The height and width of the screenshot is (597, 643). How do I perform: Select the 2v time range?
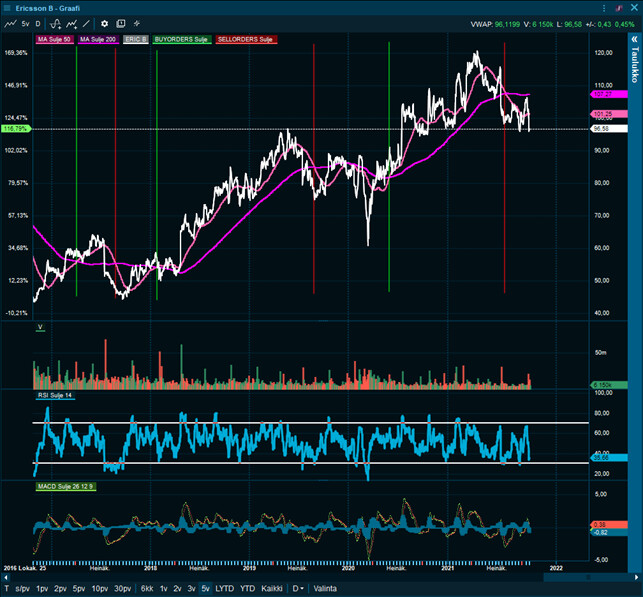tap(177, 589)
